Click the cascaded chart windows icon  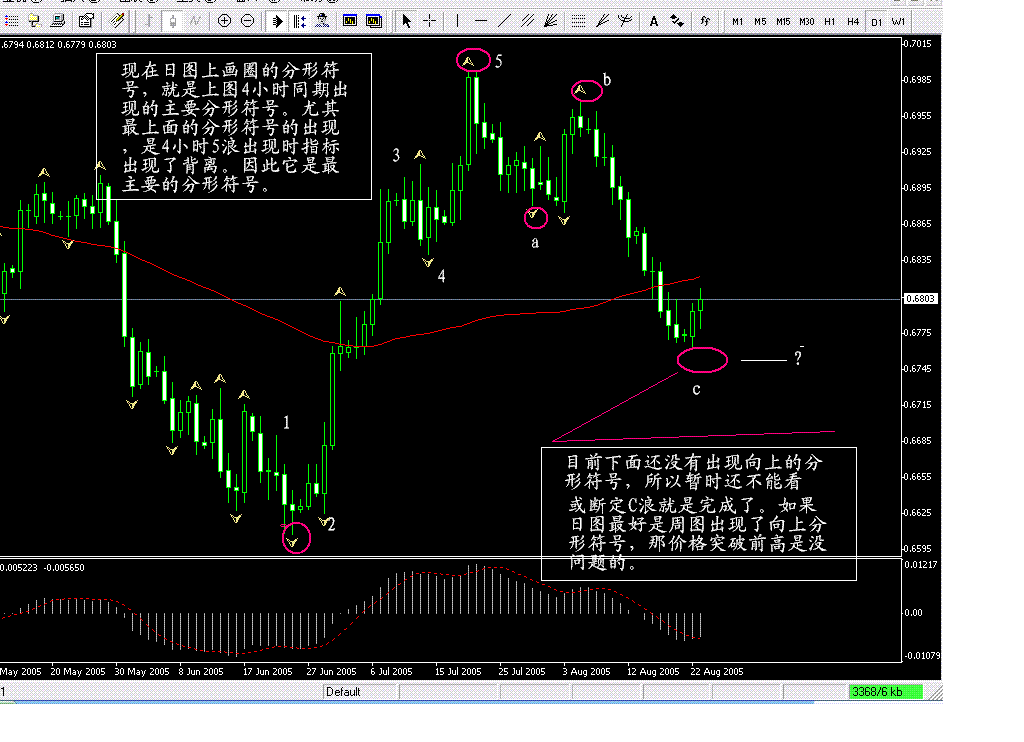(x=374, y=21)
